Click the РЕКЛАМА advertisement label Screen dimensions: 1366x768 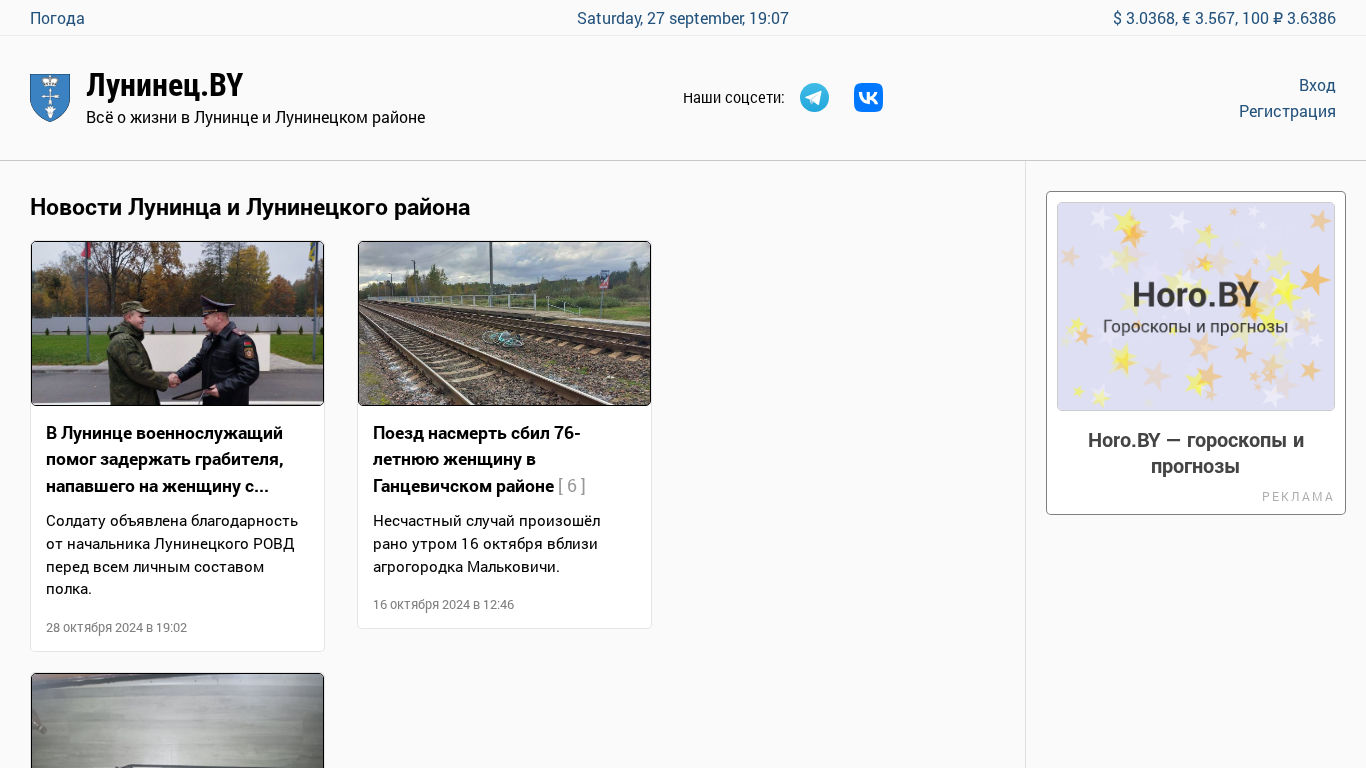tap(1297, 497)
